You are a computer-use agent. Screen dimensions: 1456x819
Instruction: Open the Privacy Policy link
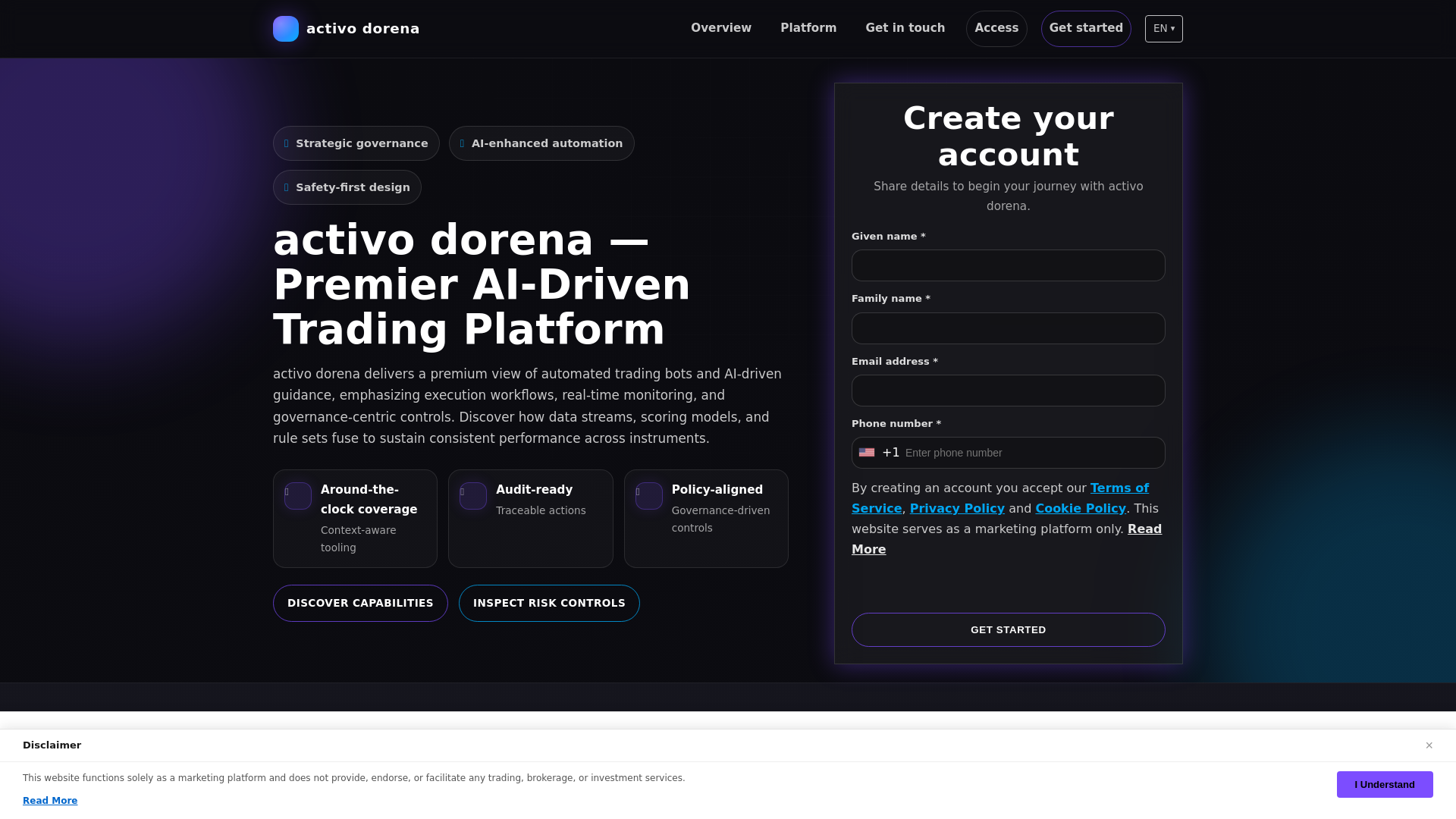click(x=957, y=509)
